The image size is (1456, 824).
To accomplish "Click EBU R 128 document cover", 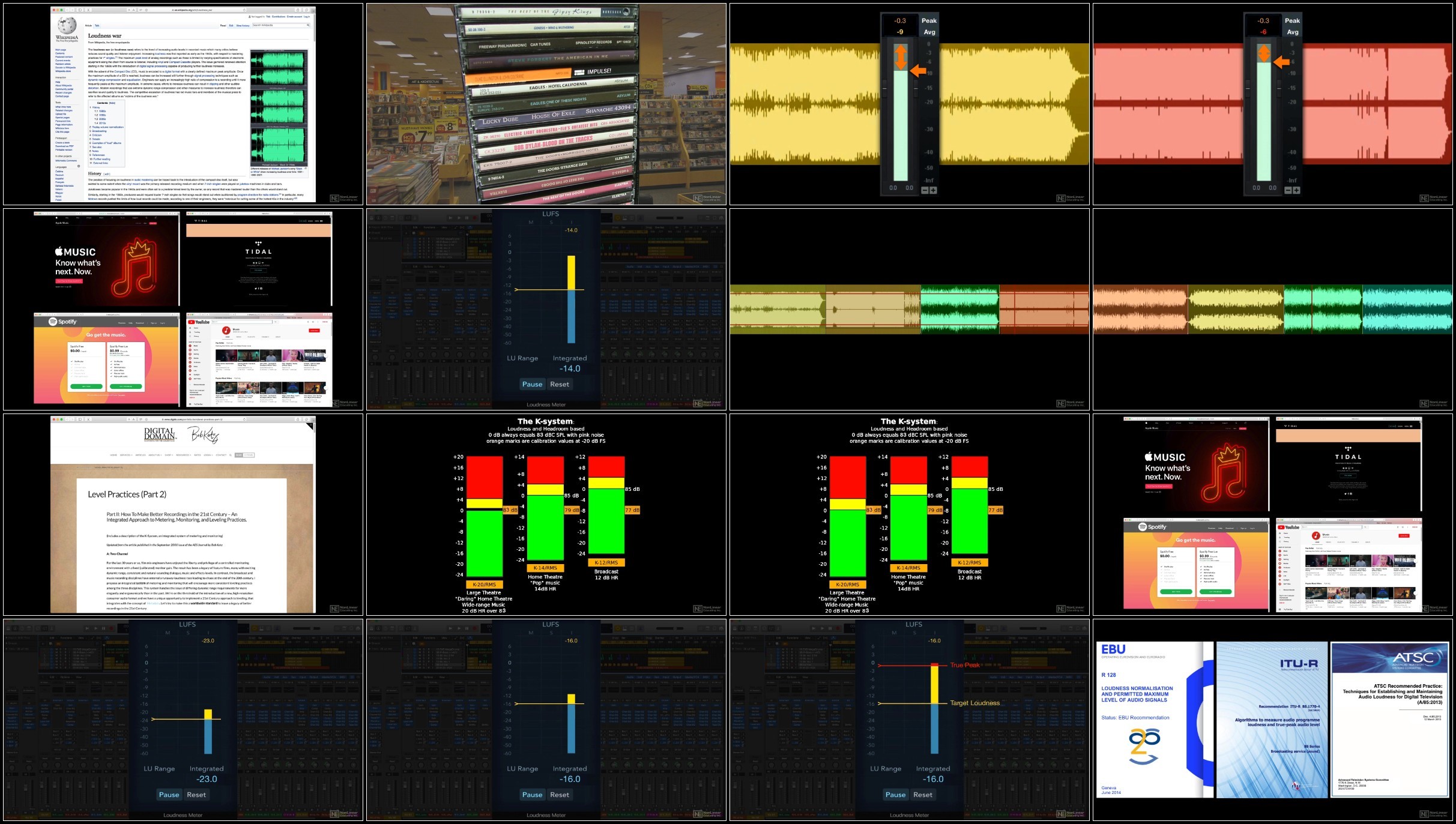I will (1154, 720).
